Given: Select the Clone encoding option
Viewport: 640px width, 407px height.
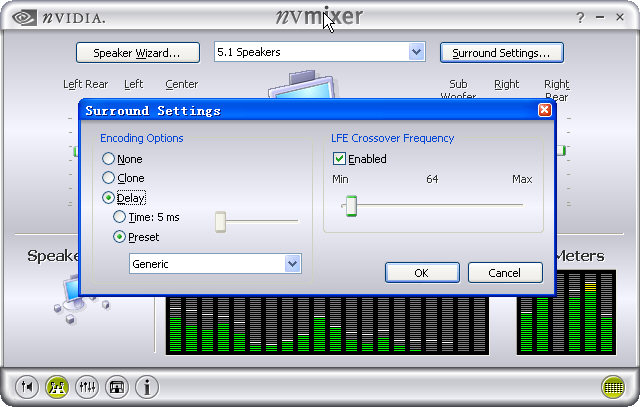Looking at the screenshot, I should (x=108, y=178).
